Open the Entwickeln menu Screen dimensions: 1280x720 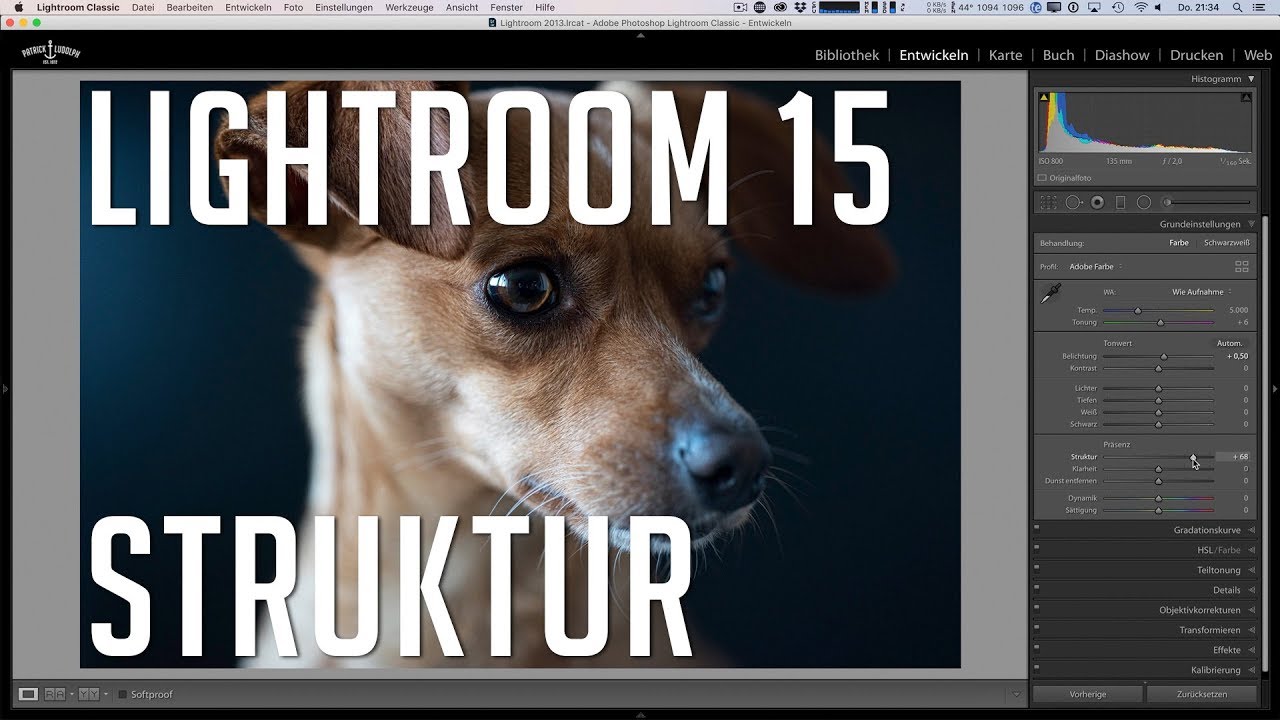pos(248,7)
